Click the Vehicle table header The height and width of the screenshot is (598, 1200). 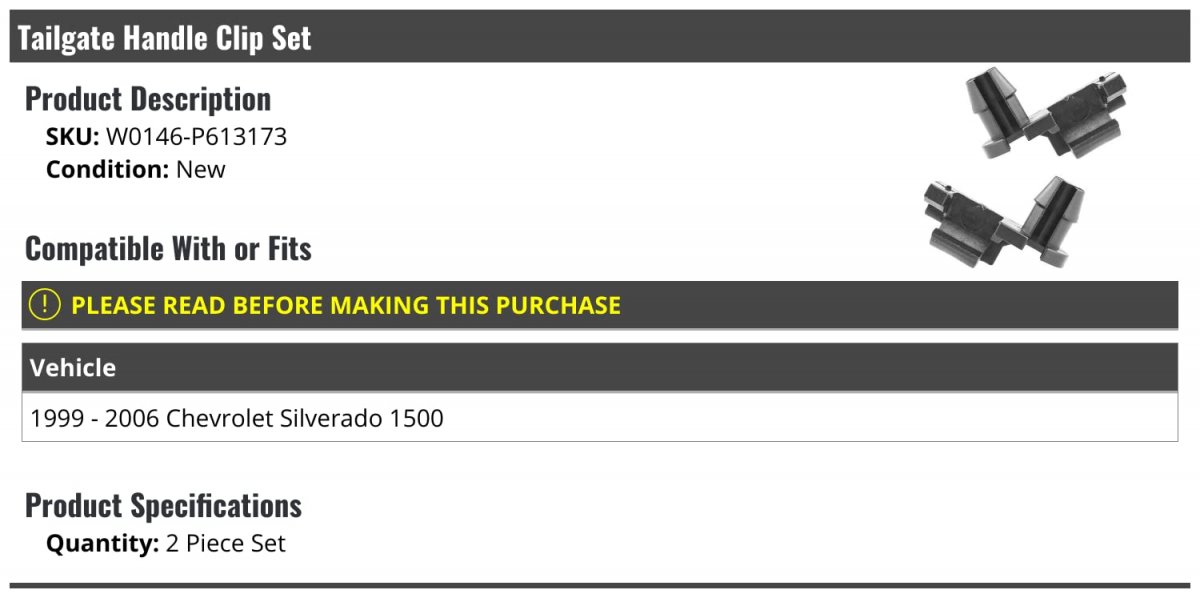(x=600, y=367)
